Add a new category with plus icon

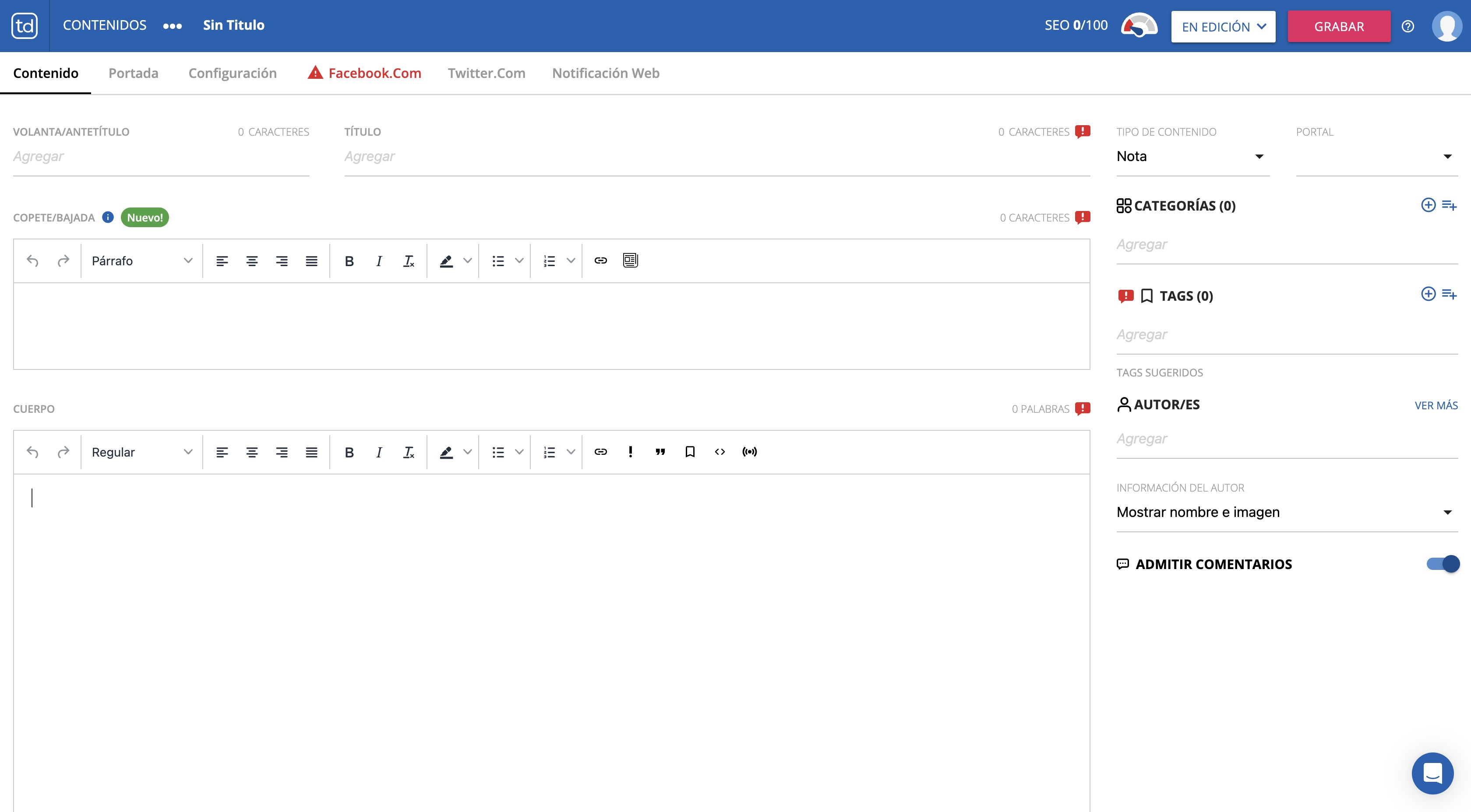(x=1428, y=205)
